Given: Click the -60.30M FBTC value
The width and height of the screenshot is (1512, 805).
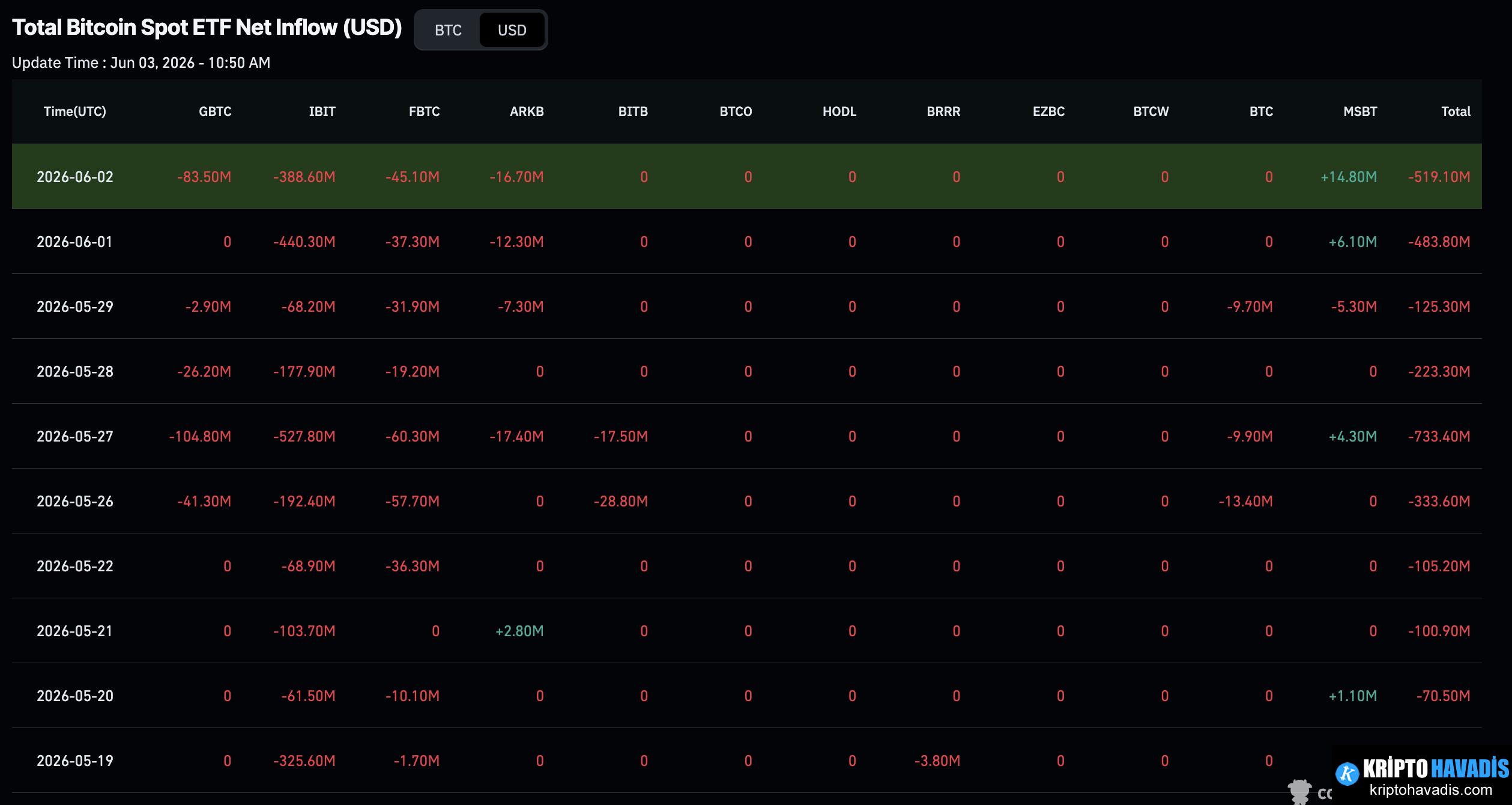Looking at the screenshot, I should pyautogui.click(x=413, y=436).
